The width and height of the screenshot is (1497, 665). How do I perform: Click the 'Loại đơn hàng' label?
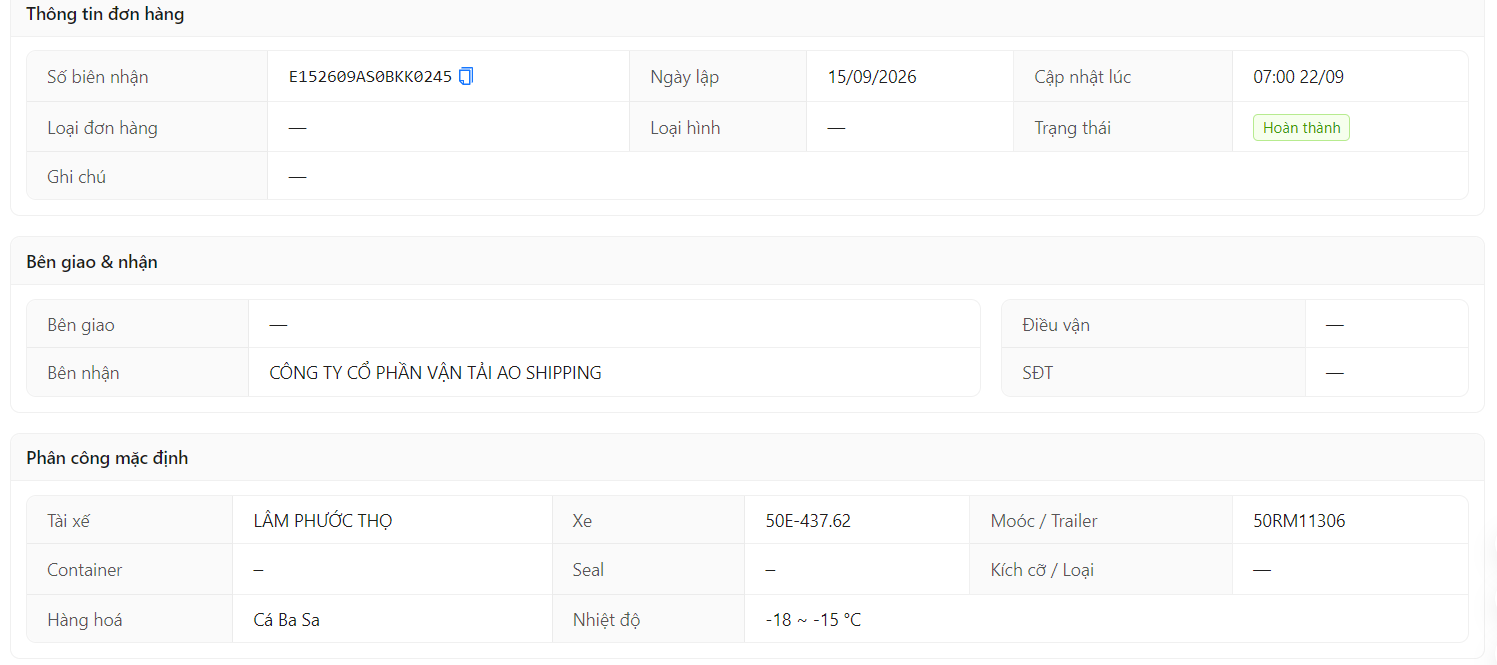(x=102, y=128)
